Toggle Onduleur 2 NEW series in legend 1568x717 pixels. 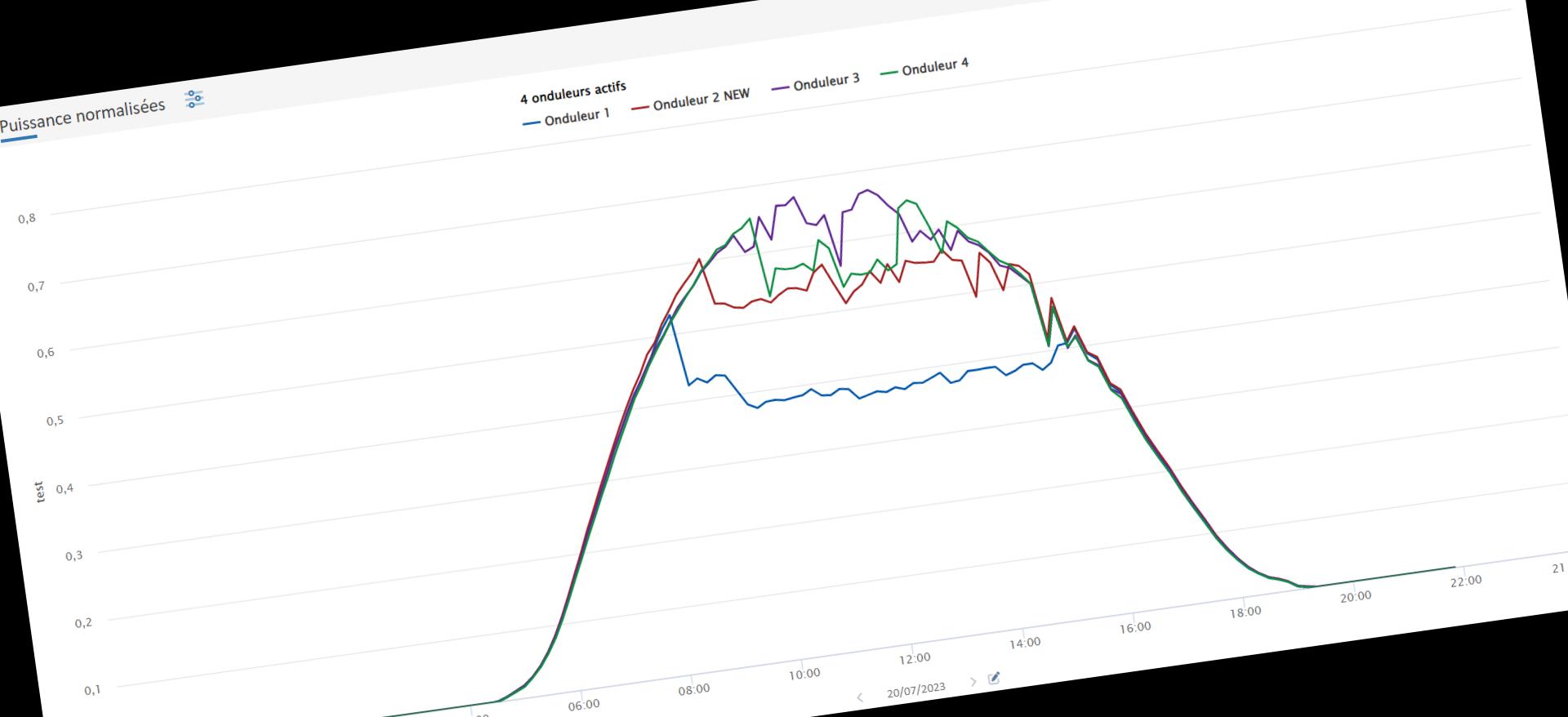tap(690, 101)
